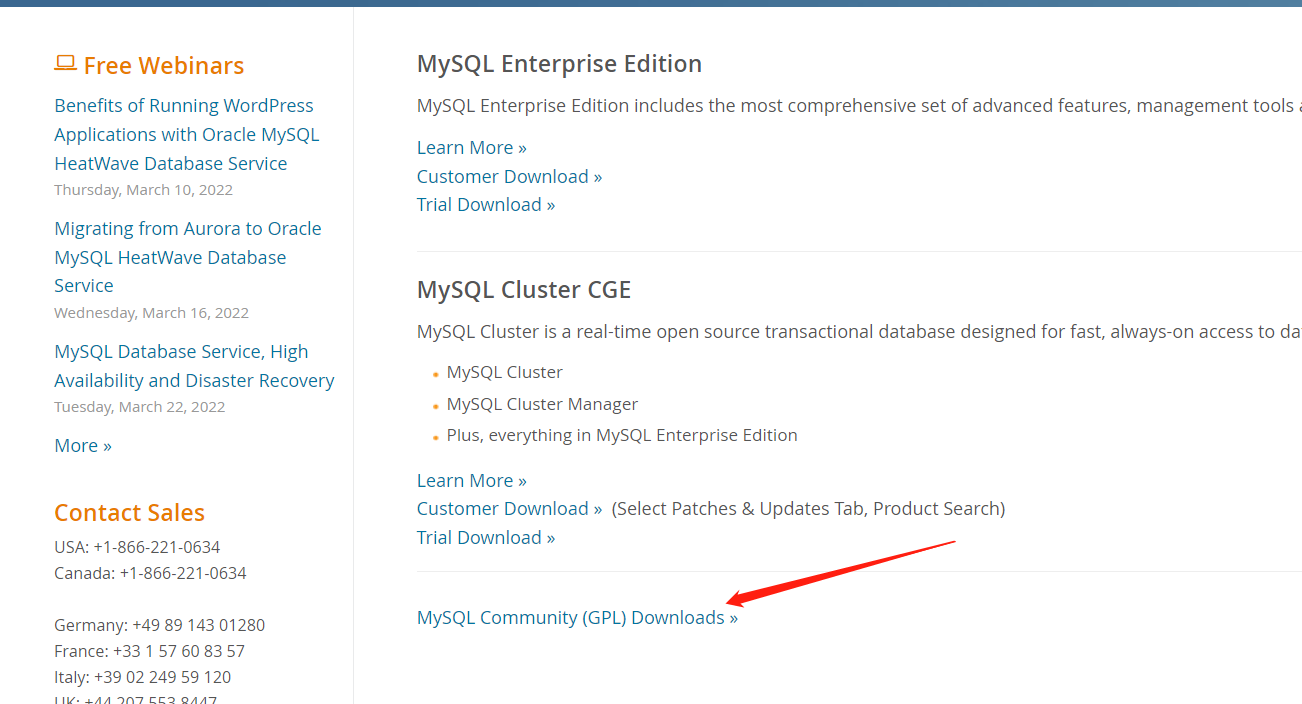Click the MySQL Cluster CGE heading

click(x=523, y=290)
